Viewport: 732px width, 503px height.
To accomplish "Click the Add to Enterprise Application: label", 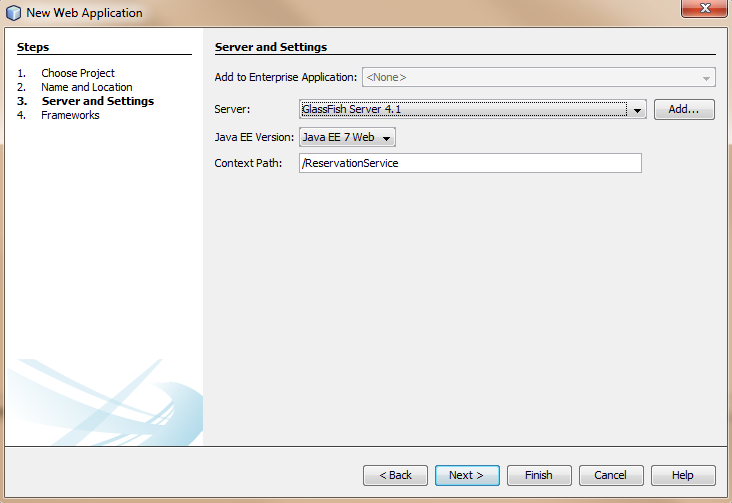I will [285, 77].
